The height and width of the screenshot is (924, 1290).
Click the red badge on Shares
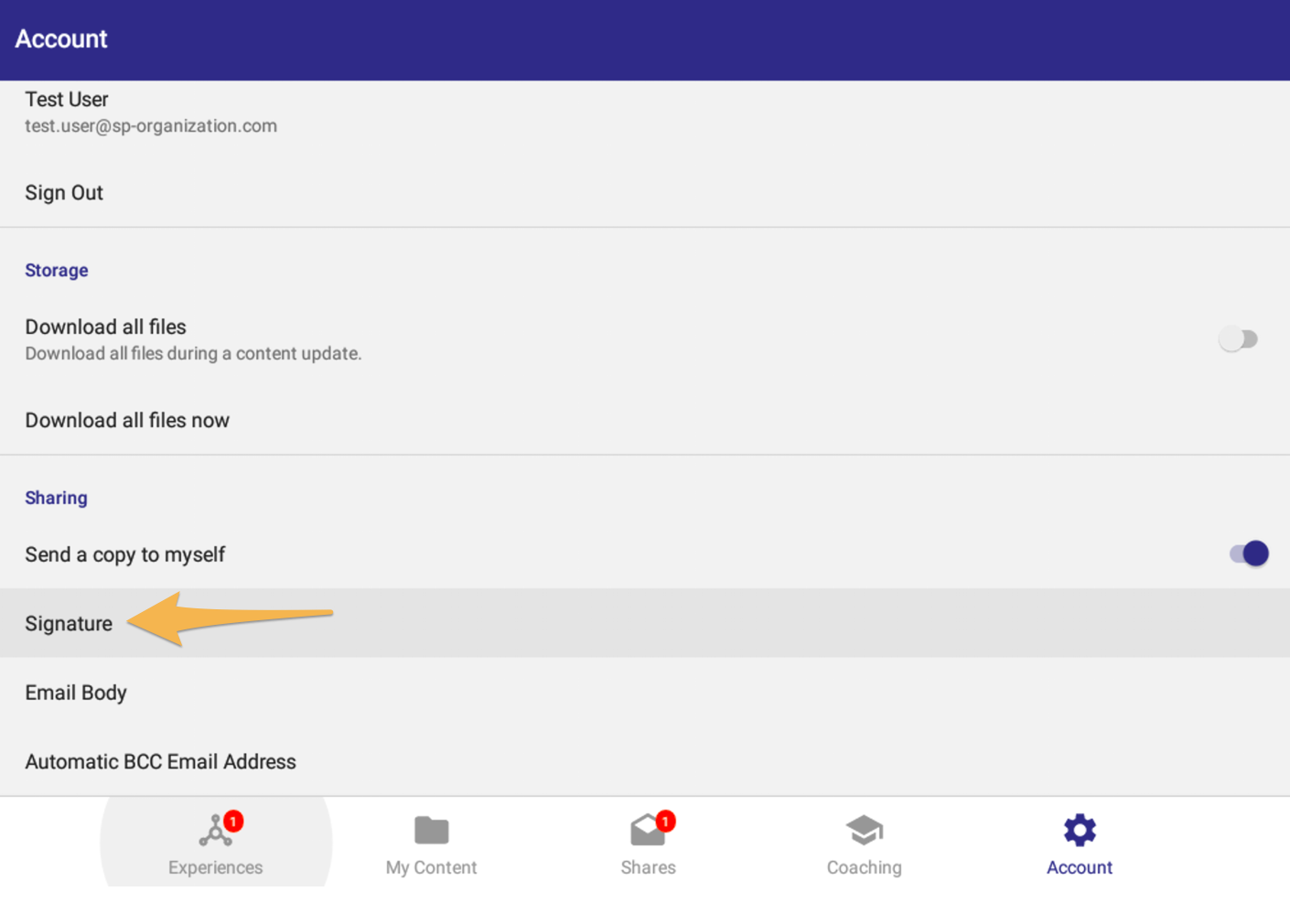[665, 821]
